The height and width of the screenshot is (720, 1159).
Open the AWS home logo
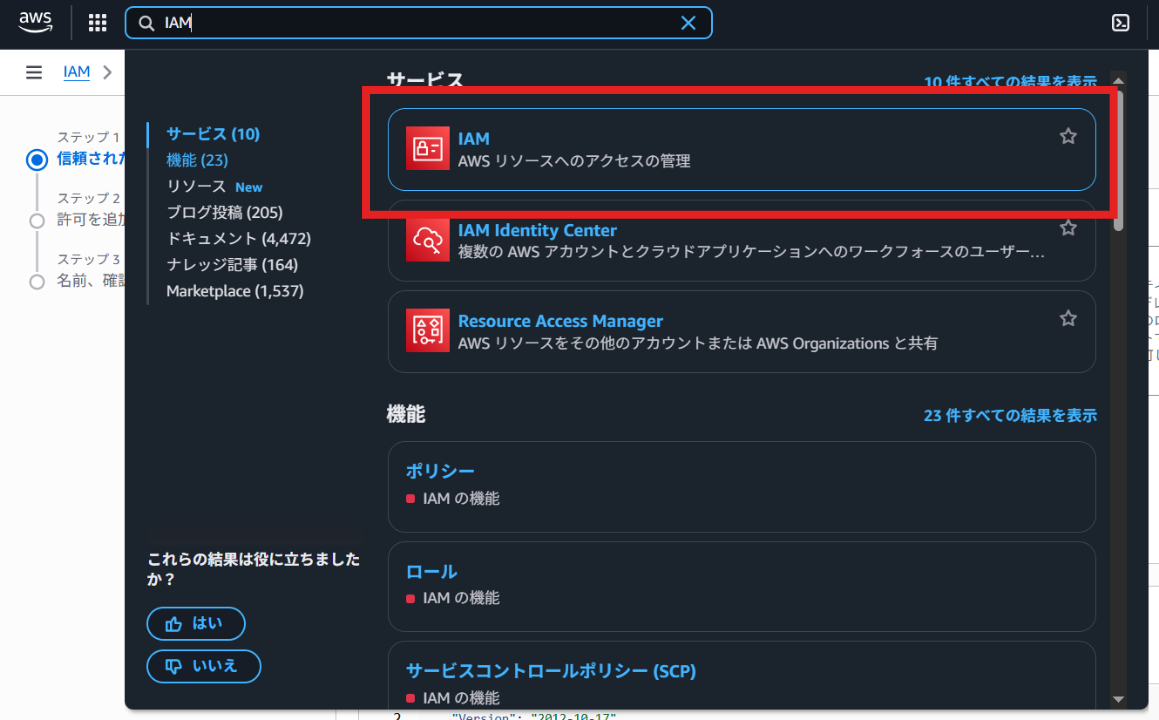(x=35, y=22)
